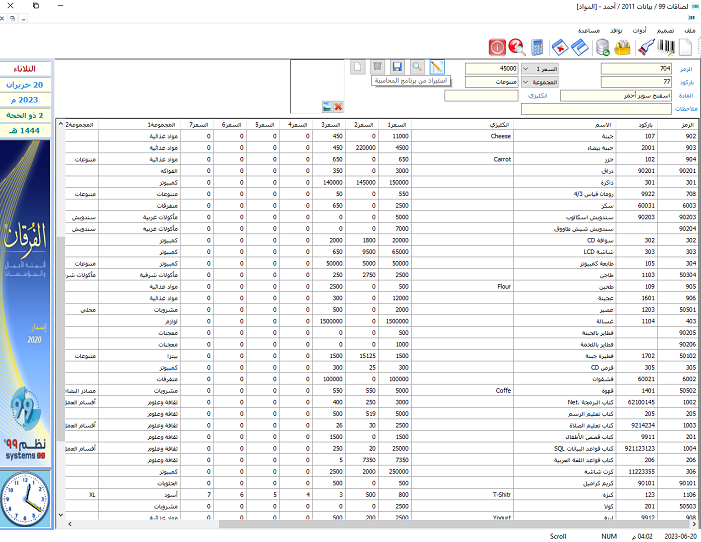701x542 pixels.
Task: Click the trash delete record icon
Action: click(x=377, y=66)
